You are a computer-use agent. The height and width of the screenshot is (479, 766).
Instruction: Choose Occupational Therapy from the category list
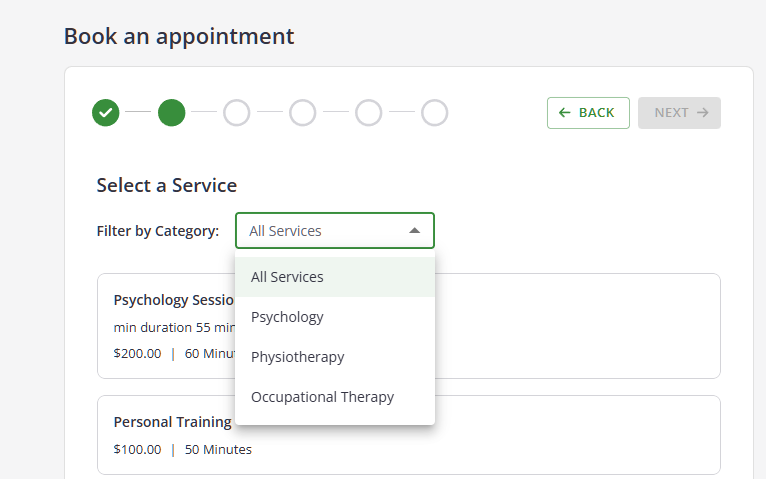[x=322, y=397]
